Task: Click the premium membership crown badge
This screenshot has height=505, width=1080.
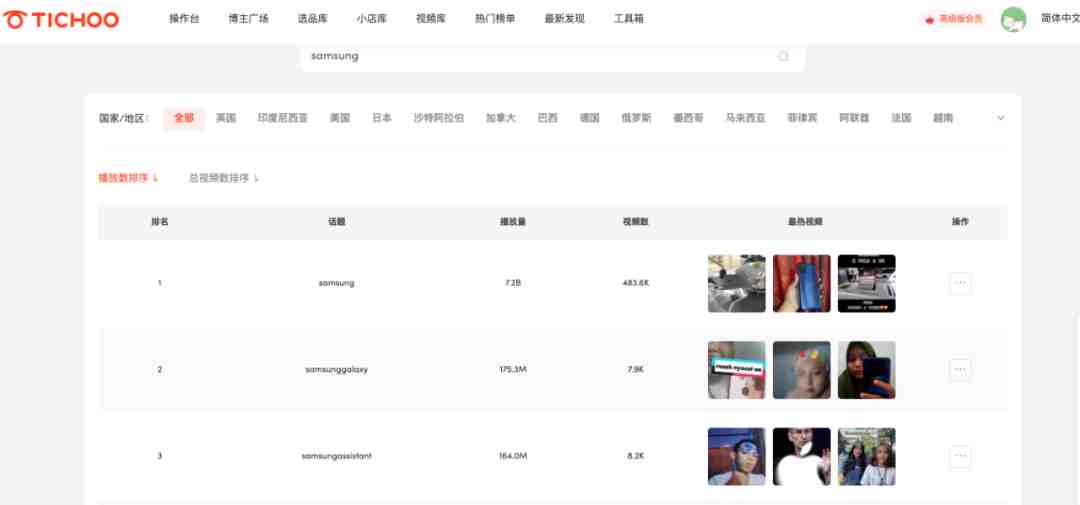Action: [954, 19]
